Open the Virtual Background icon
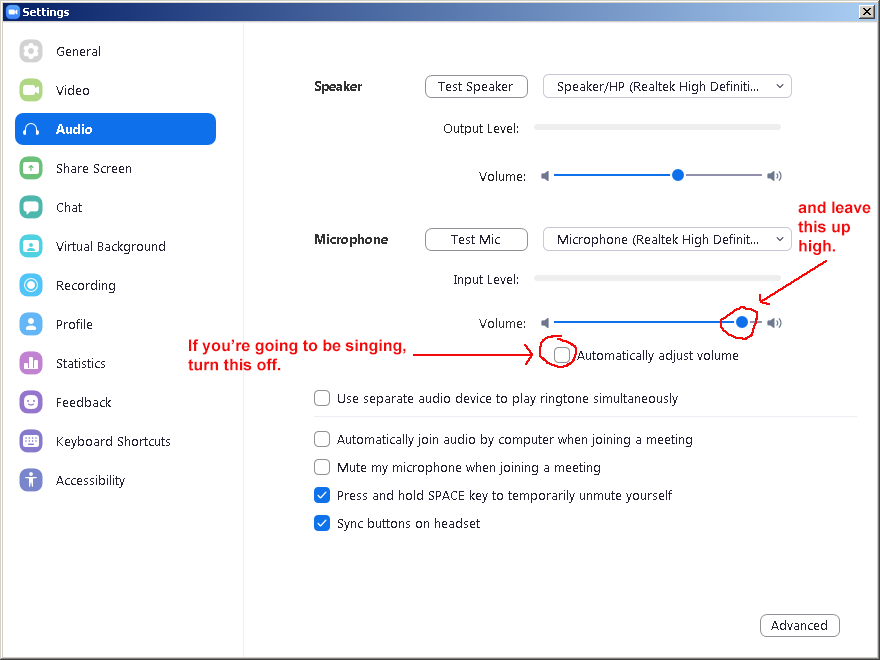 [x=31, y=246]
